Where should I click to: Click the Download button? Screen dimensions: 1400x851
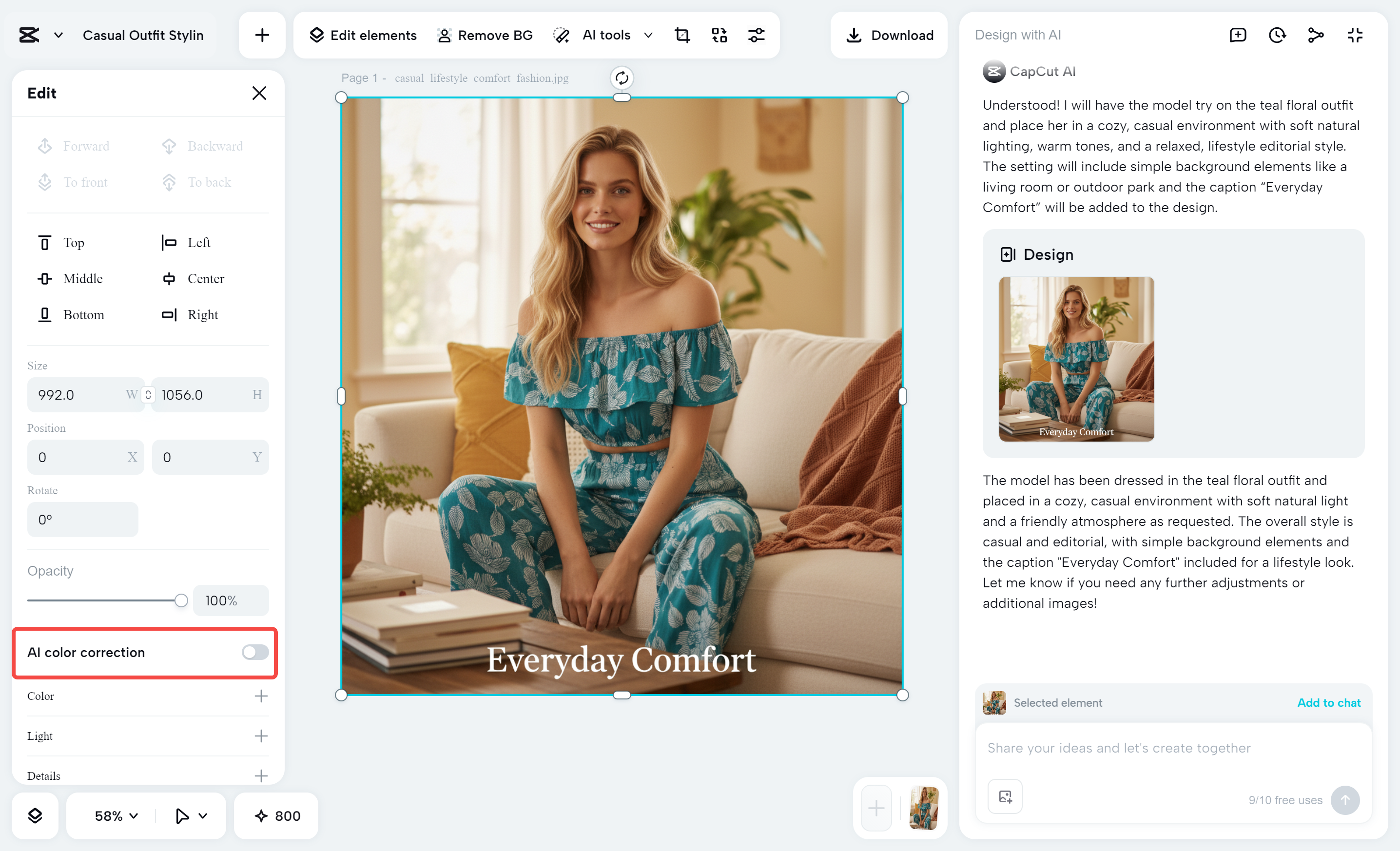click(x=889, y=35)
